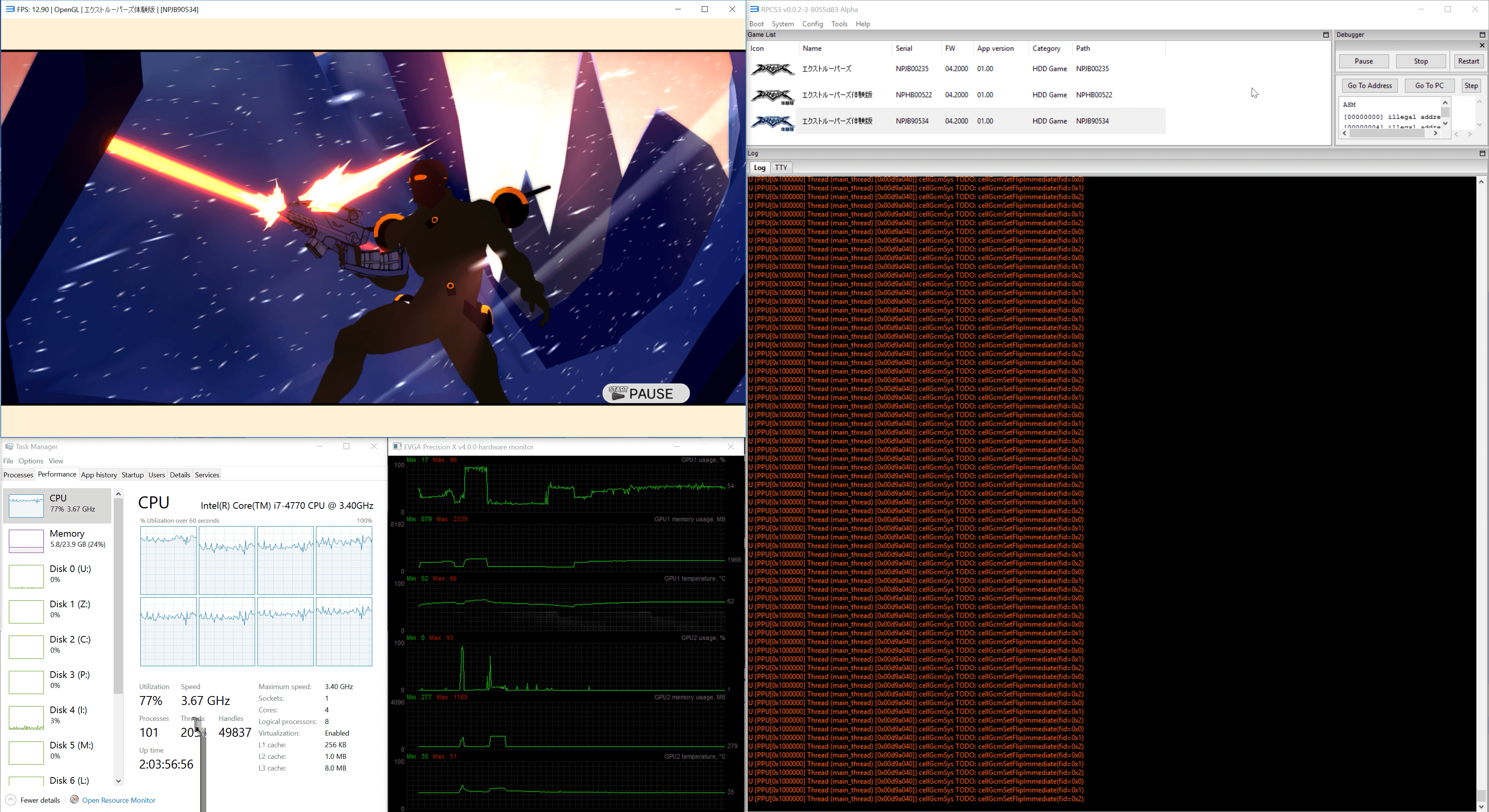Open the Options menu in Task Manager
1489x812 pixels.
click(x=31, y=461)
